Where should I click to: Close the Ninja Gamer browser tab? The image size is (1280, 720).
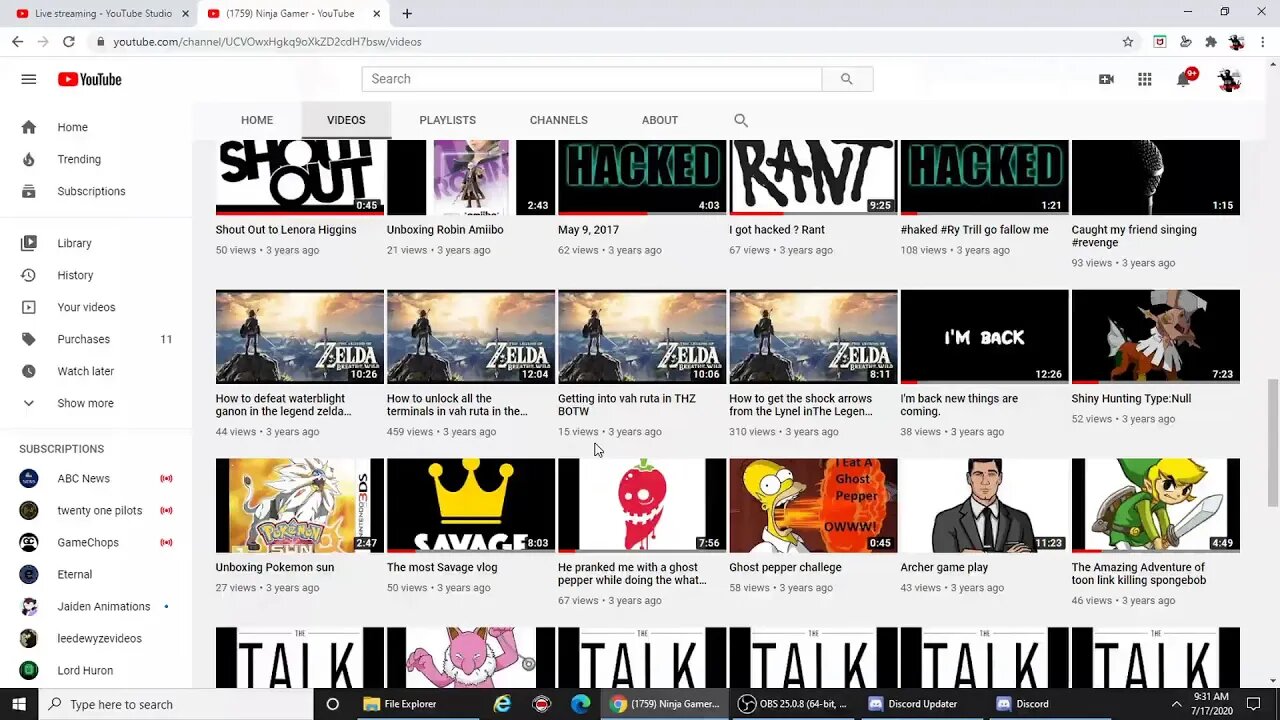click(376, 14)
